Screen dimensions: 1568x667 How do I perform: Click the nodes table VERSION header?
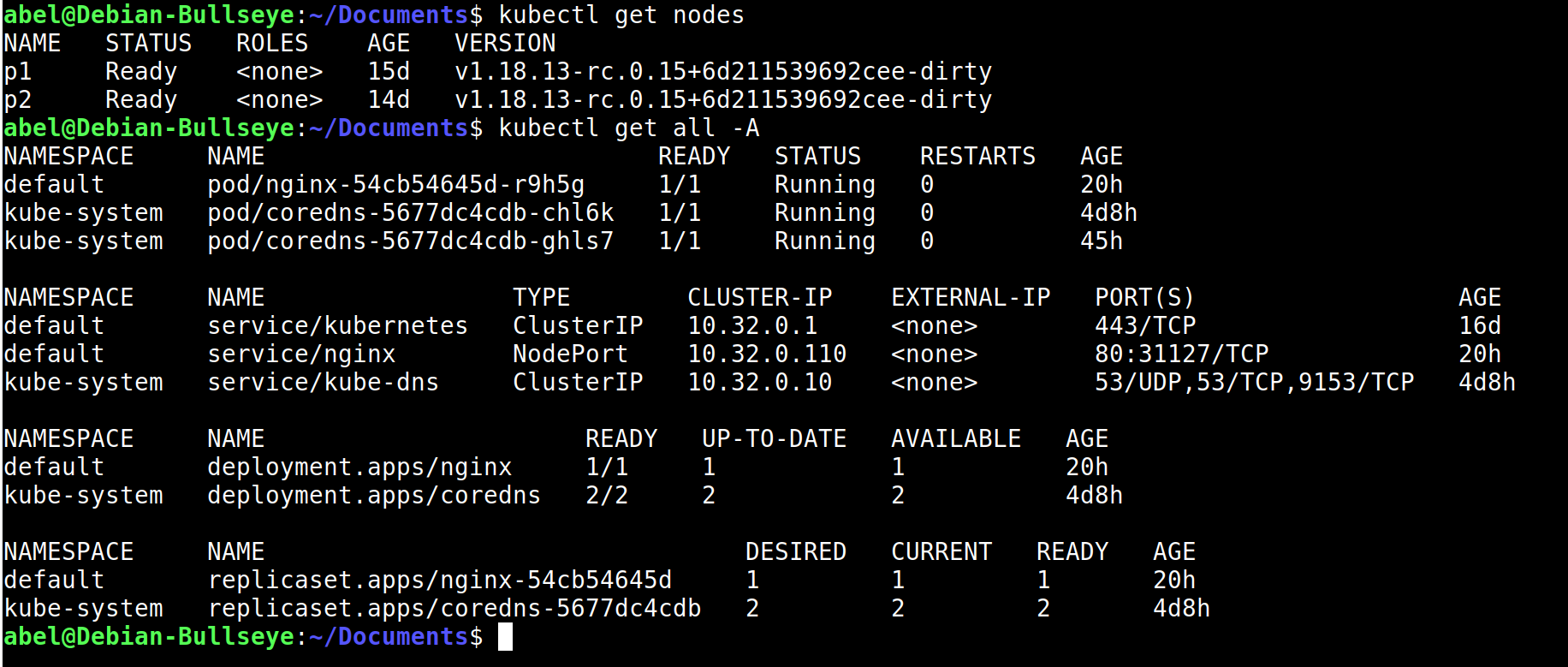point(505,44)
